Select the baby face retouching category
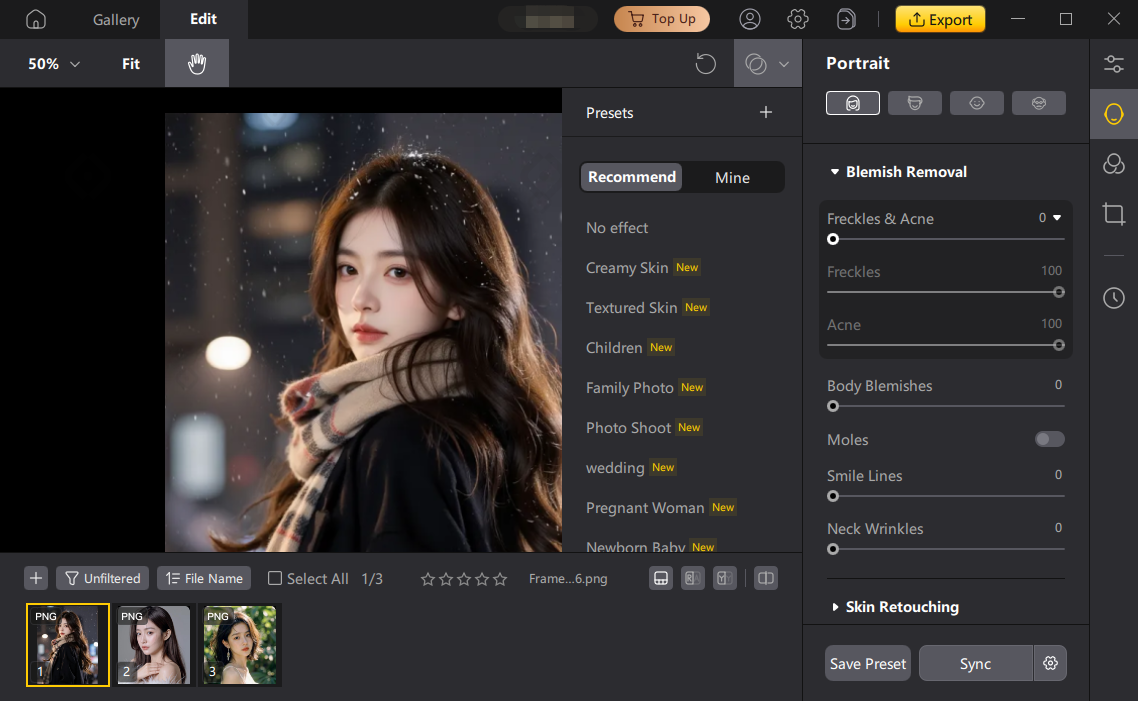The height and width of the screenshot is (701, 1138). [976, 102]
